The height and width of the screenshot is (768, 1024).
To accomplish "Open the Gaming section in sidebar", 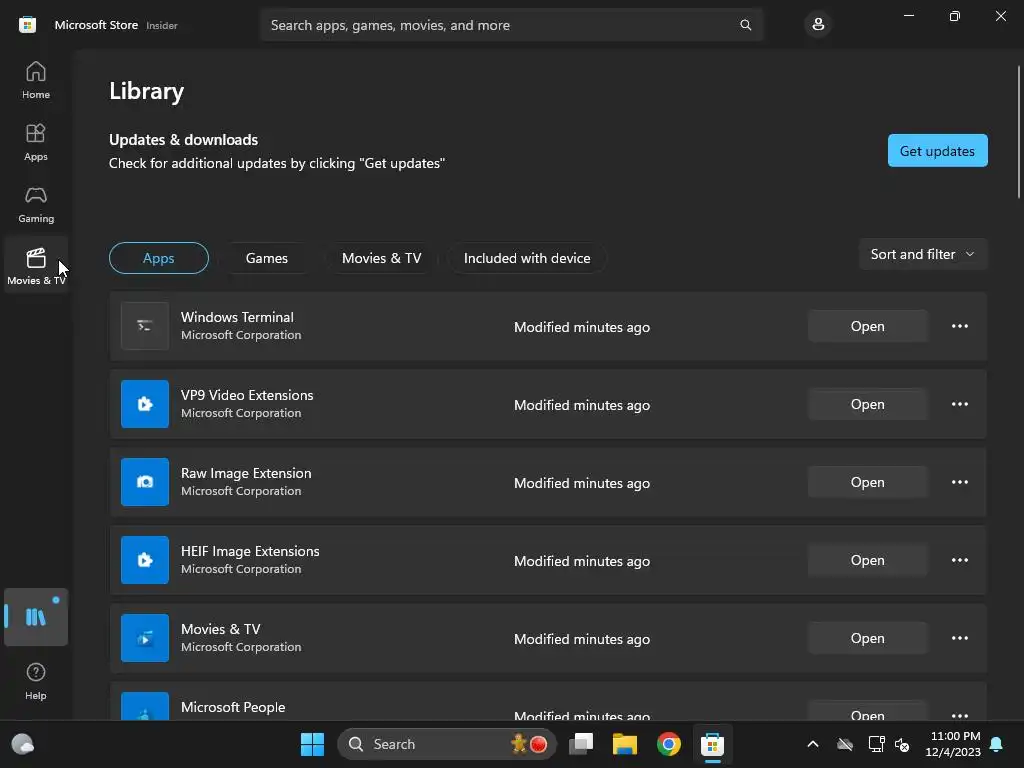I will 36,204.
